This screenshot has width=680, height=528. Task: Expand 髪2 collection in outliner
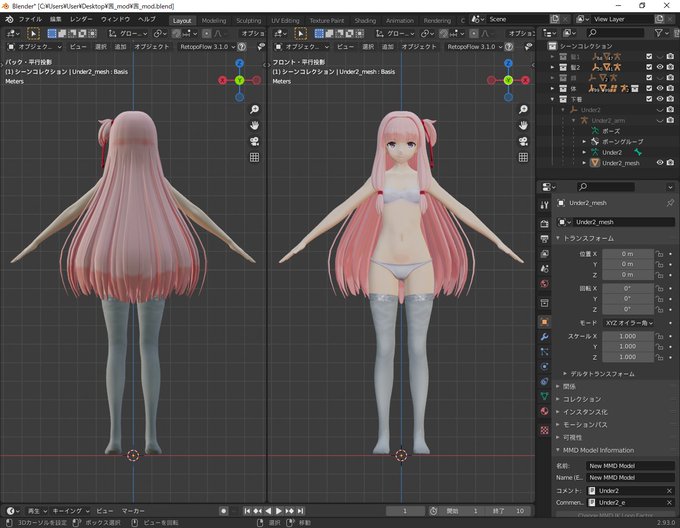[x=552, y=67]
